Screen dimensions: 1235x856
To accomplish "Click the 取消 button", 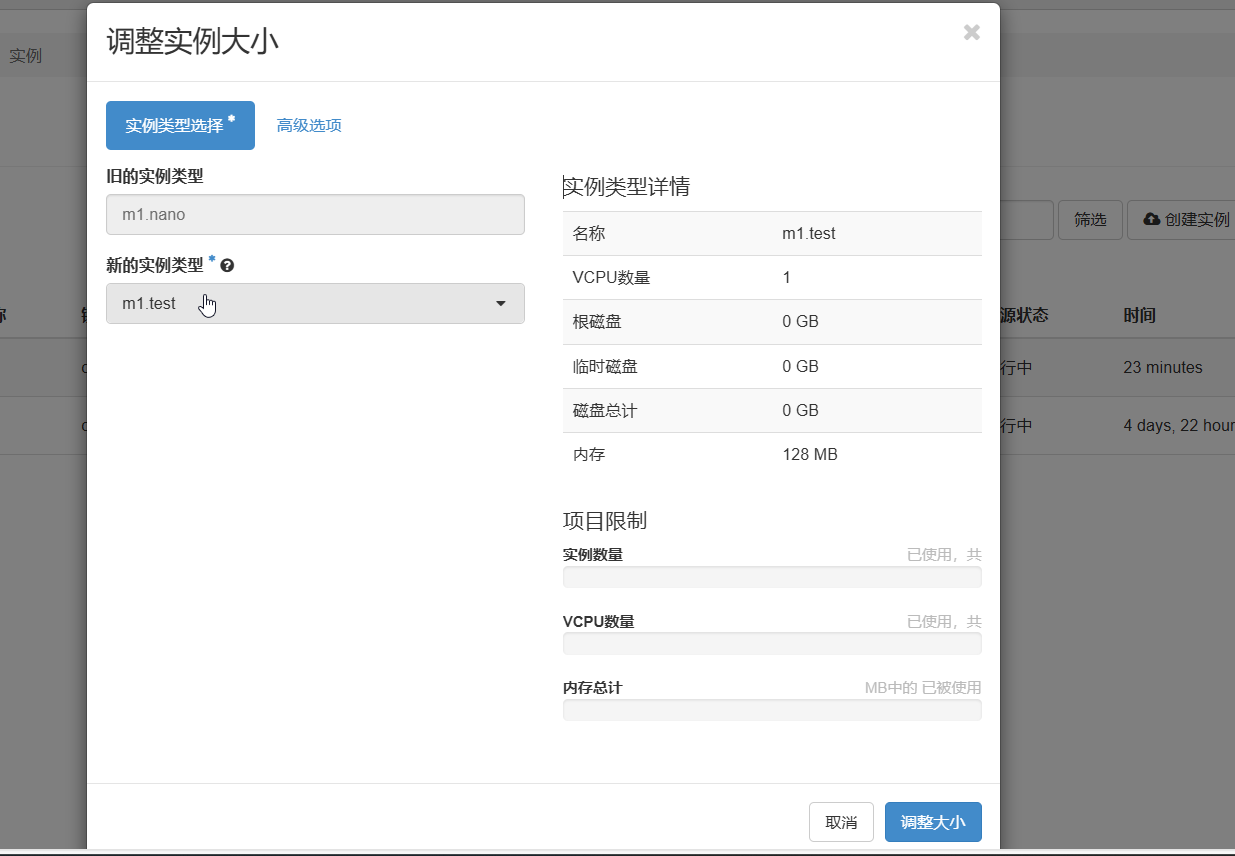I will (841, 822).
